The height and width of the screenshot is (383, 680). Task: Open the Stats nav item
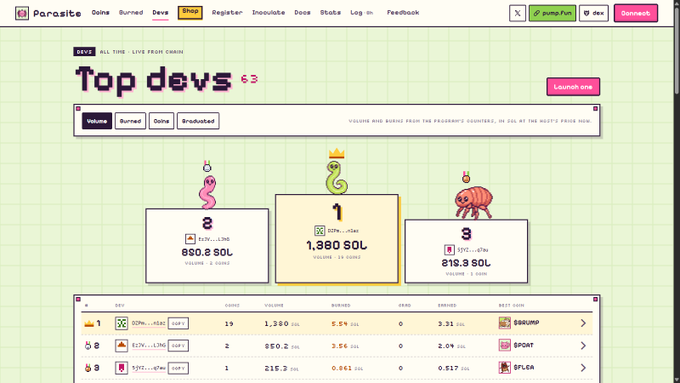point(330,13)
